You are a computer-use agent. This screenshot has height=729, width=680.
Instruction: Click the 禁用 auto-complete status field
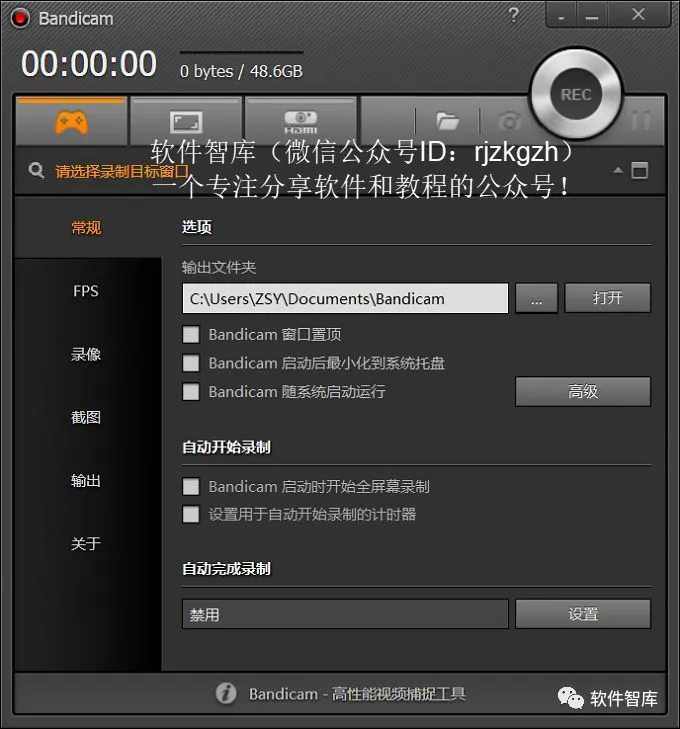coord(345,614)
